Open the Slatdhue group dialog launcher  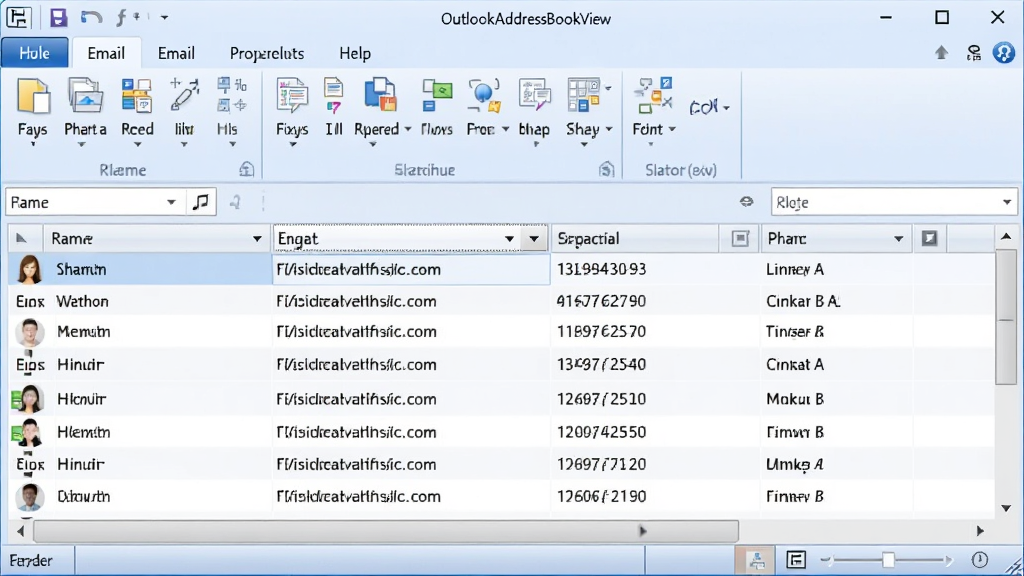pyautogui.click(x=607, y=170)
